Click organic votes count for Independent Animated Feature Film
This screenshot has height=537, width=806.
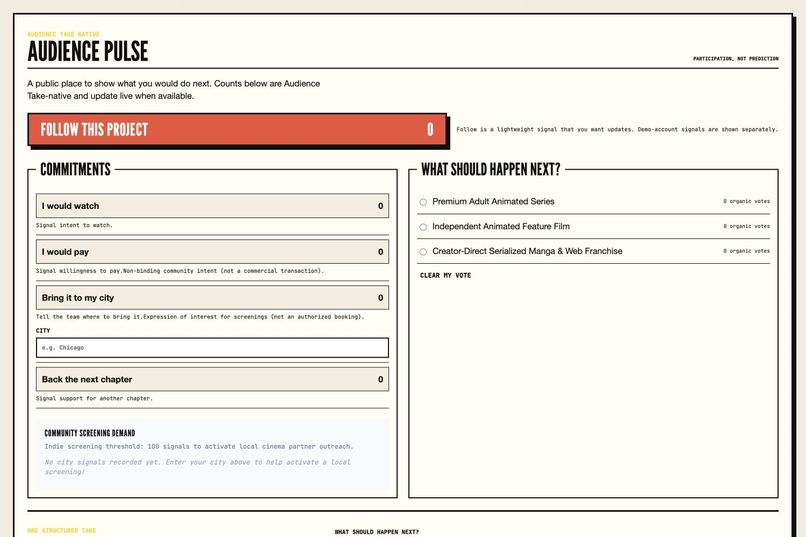pyautogui.click(x=746, y=226)
